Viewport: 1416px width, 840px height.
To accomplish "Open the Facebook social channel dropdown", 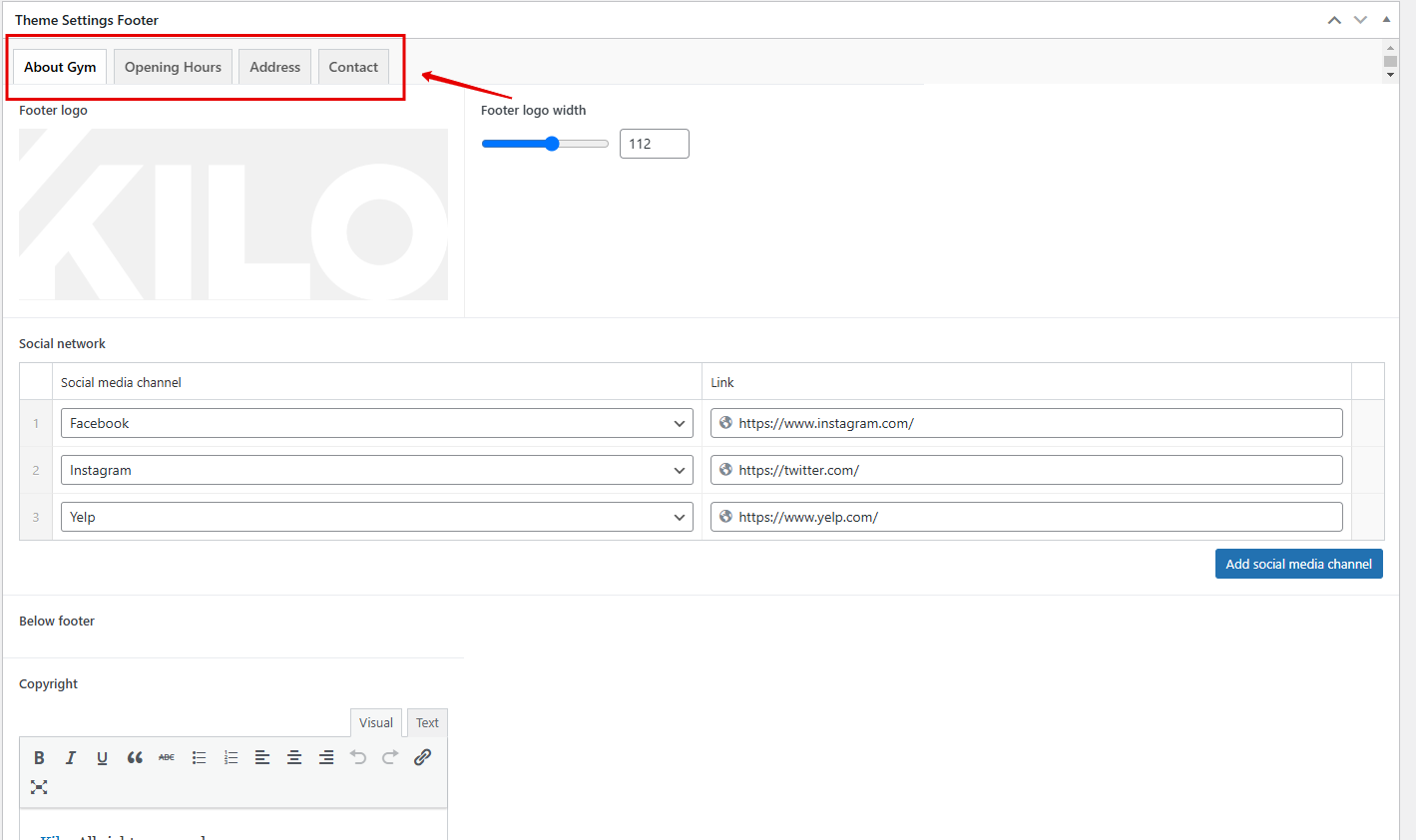I will pyautogui.click(x=376, y=423).
